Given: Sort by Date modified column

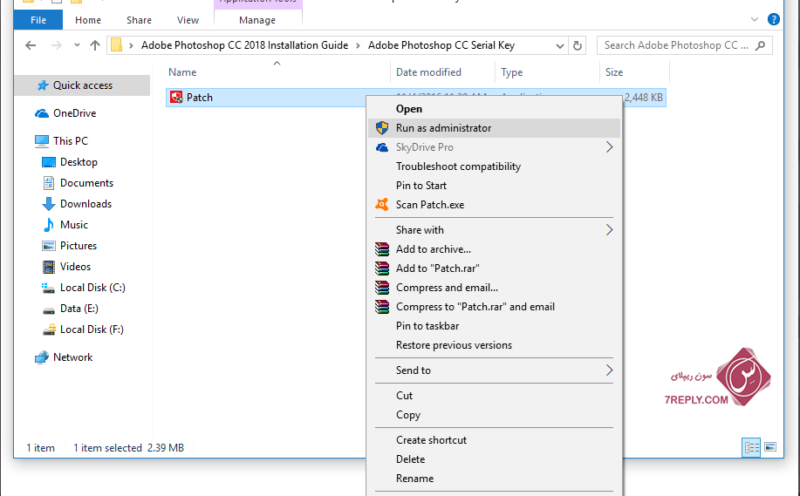Looking at the screenshot, I should pyautogui.click(x=429, y=72).
